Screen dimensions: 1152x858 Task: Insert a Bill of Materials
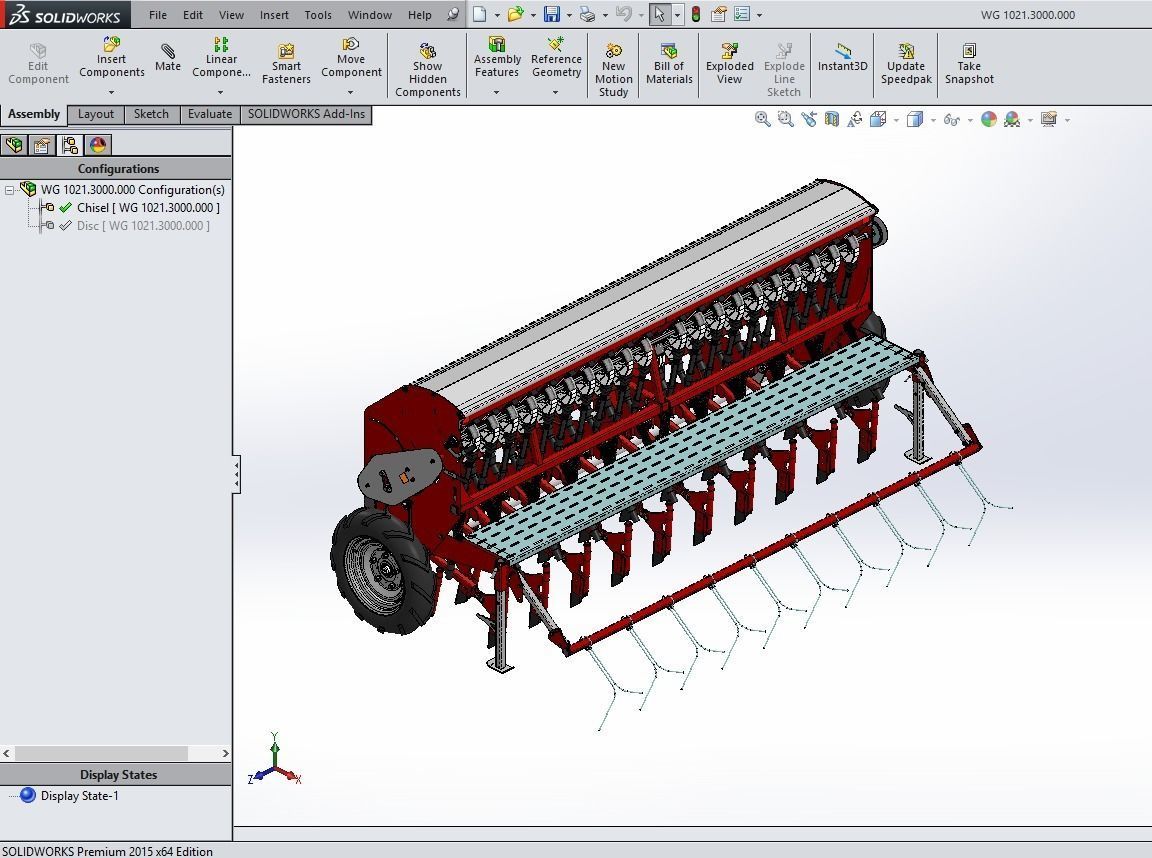669,63
